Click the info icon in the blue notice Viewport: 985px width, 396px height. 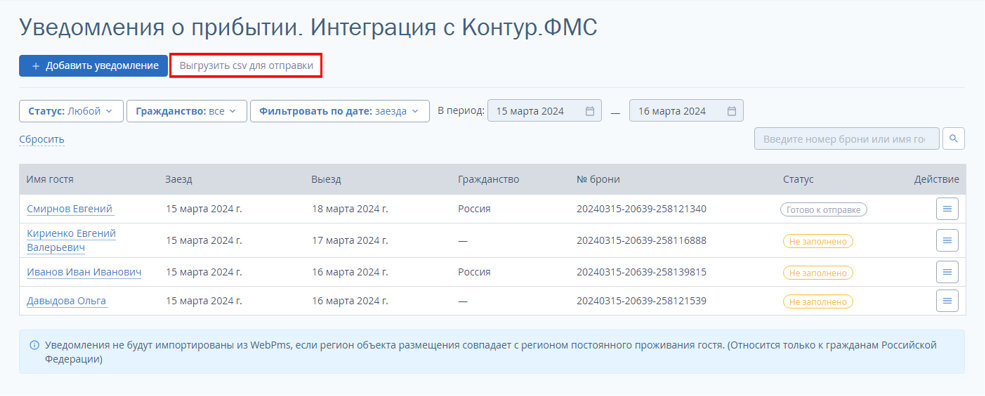pyautogui.click(x=34, y=346)
